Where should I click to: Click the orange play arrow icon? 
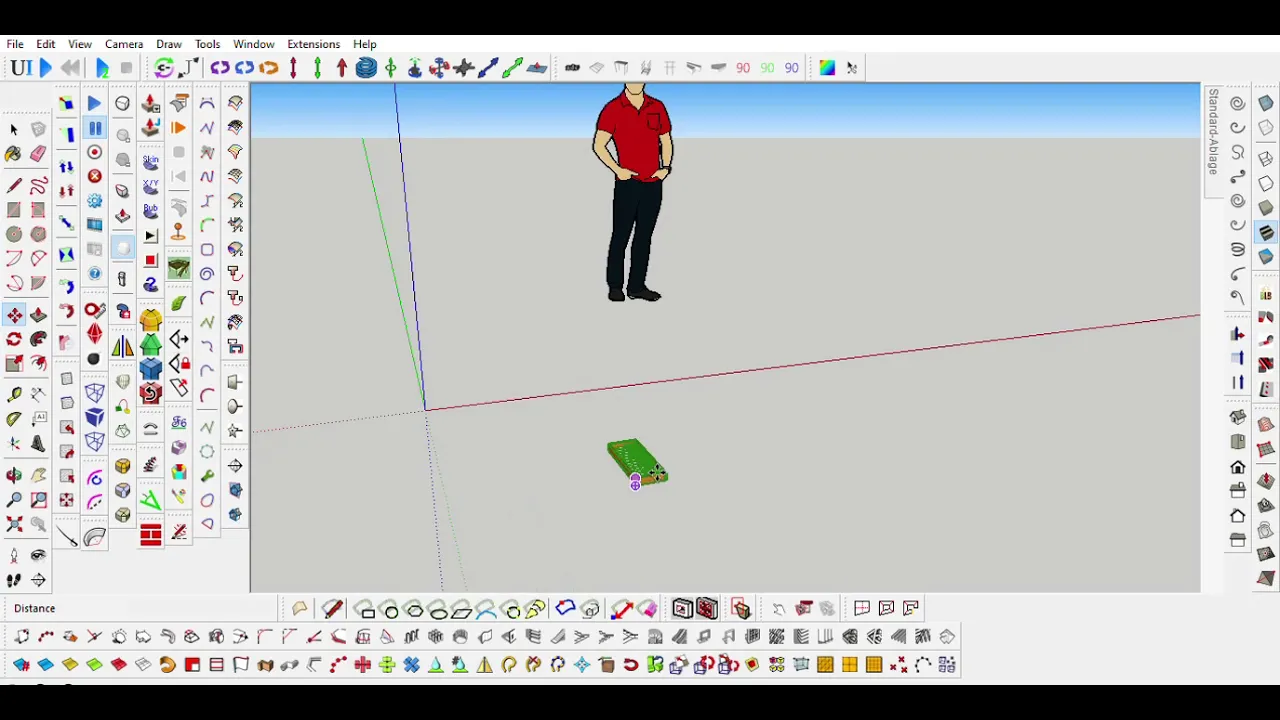point(178,128)
